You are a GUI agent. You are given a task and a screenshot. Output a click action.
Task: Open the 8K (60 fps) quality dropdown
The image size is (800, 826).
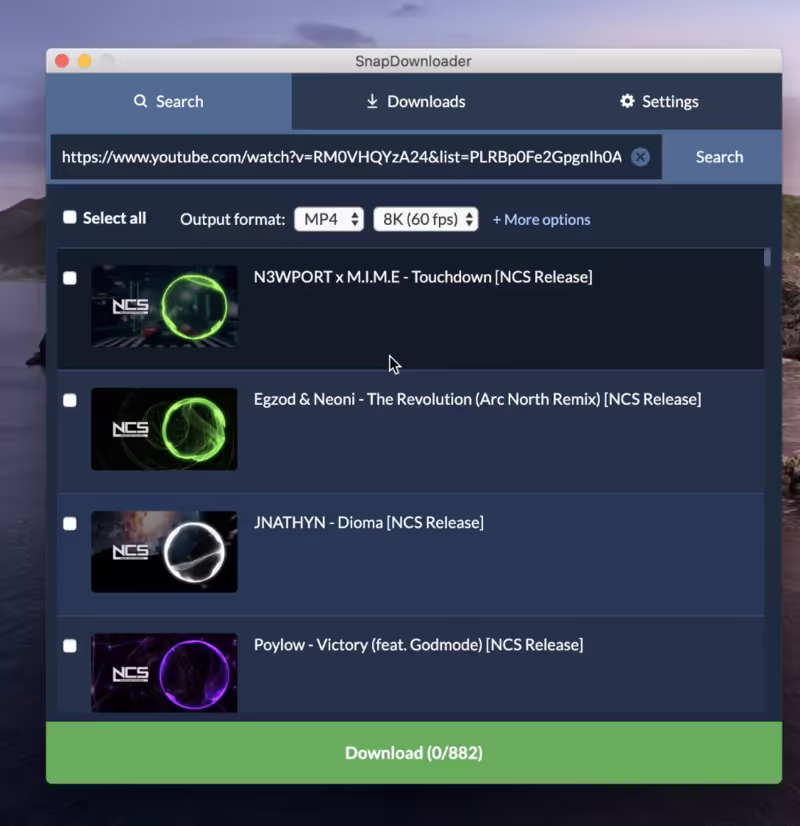(x=426, y=219)
